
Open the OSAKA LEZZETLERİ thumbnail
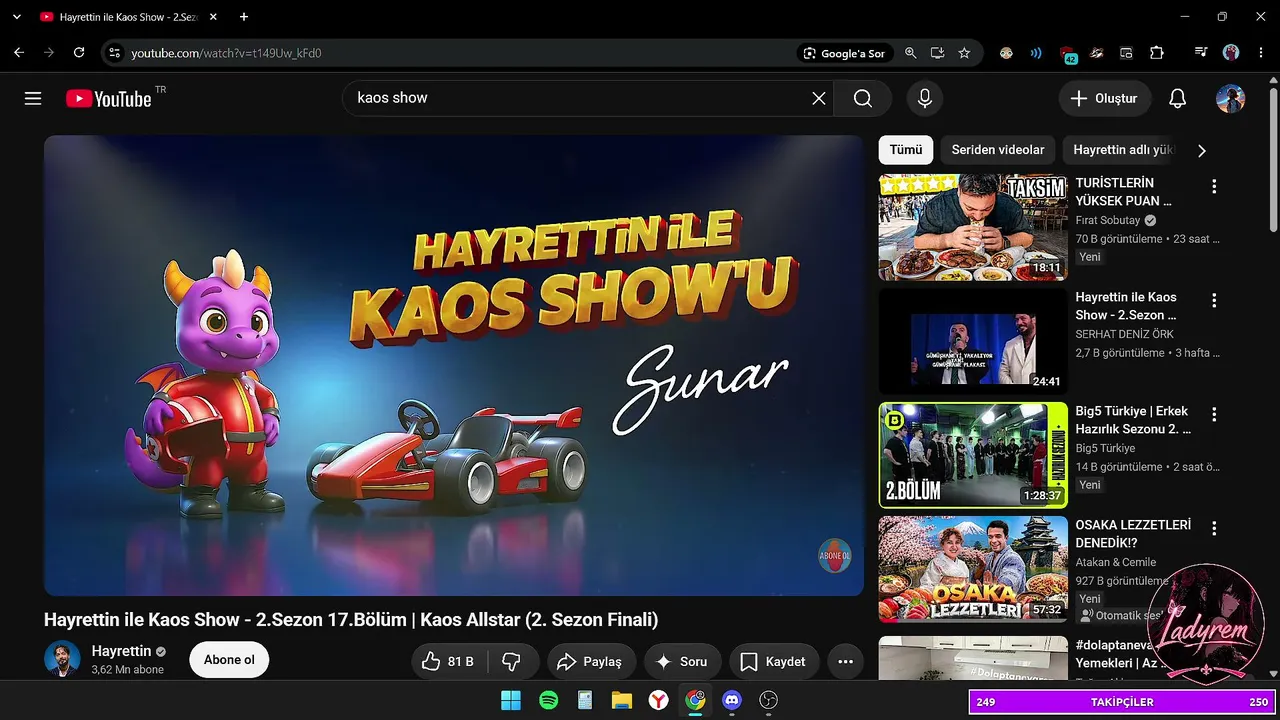(973, 569)
